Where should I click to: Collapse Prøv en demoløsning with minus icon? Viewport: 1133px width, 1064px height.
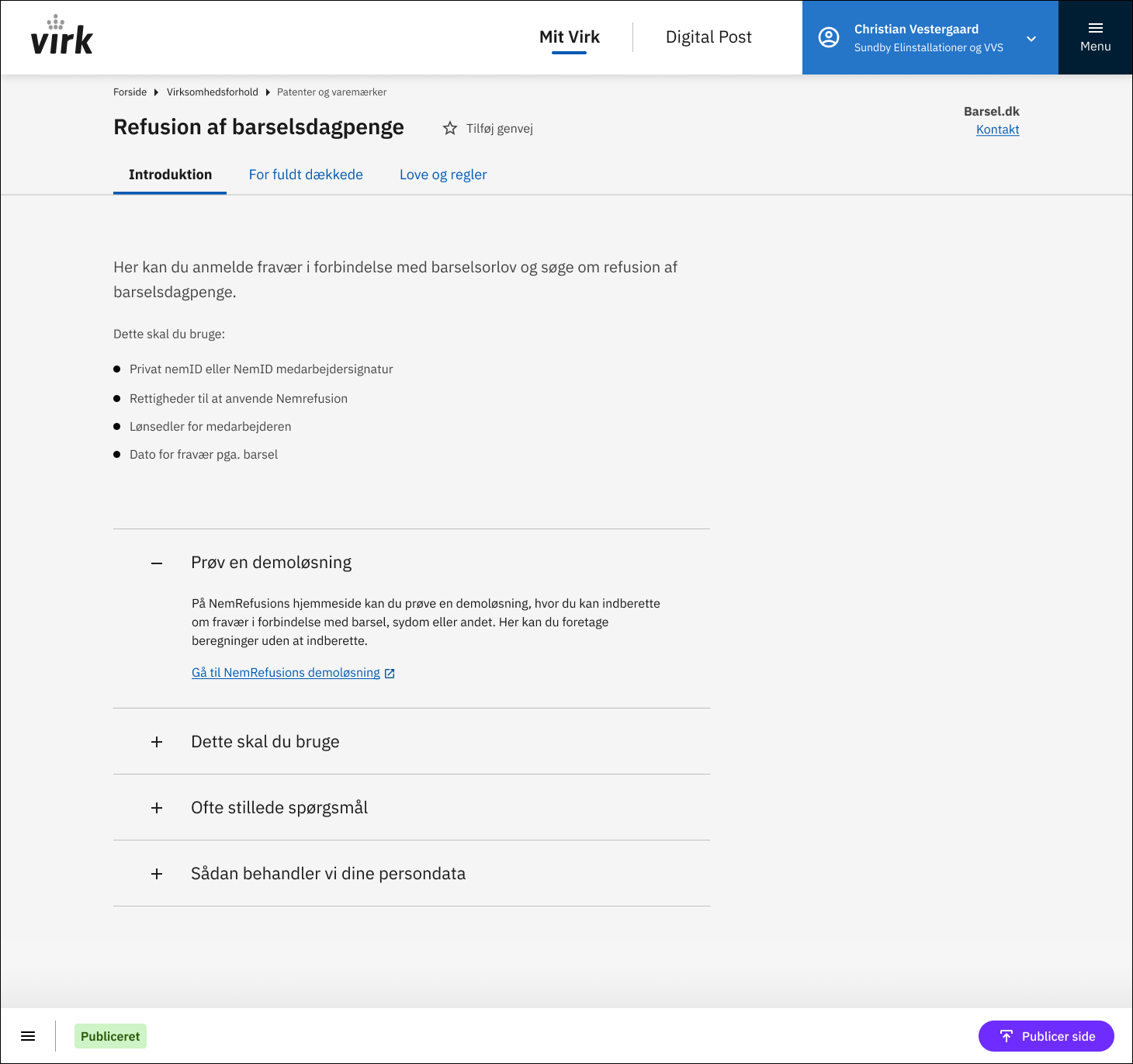click(157, 563)
